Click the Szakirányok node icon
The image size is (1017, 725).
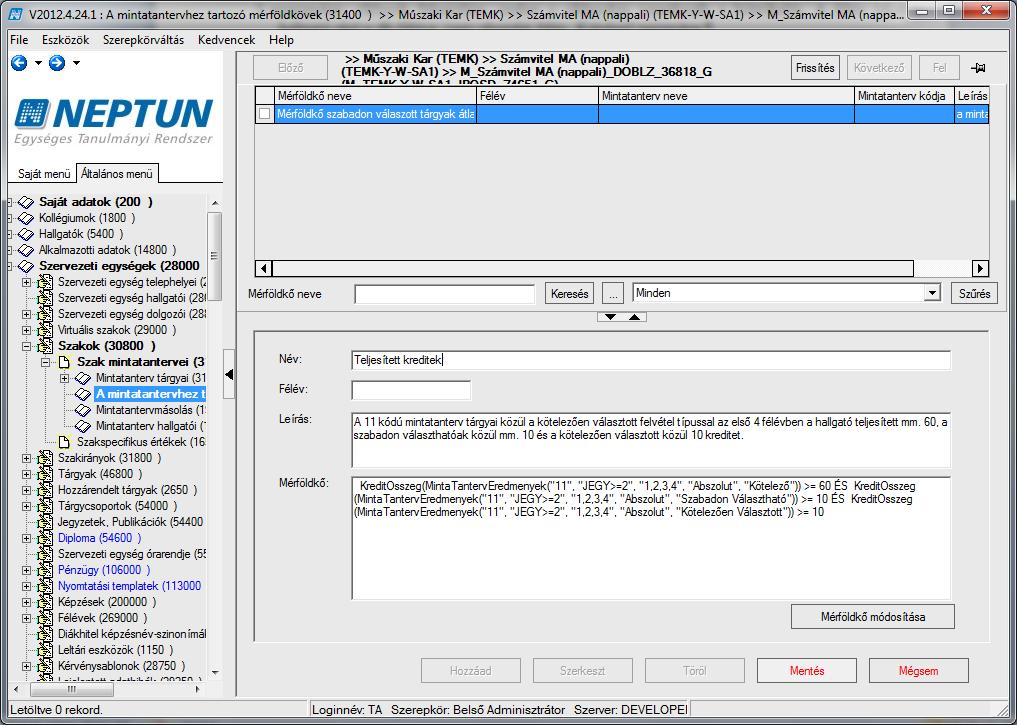click(x=45, y=458)
